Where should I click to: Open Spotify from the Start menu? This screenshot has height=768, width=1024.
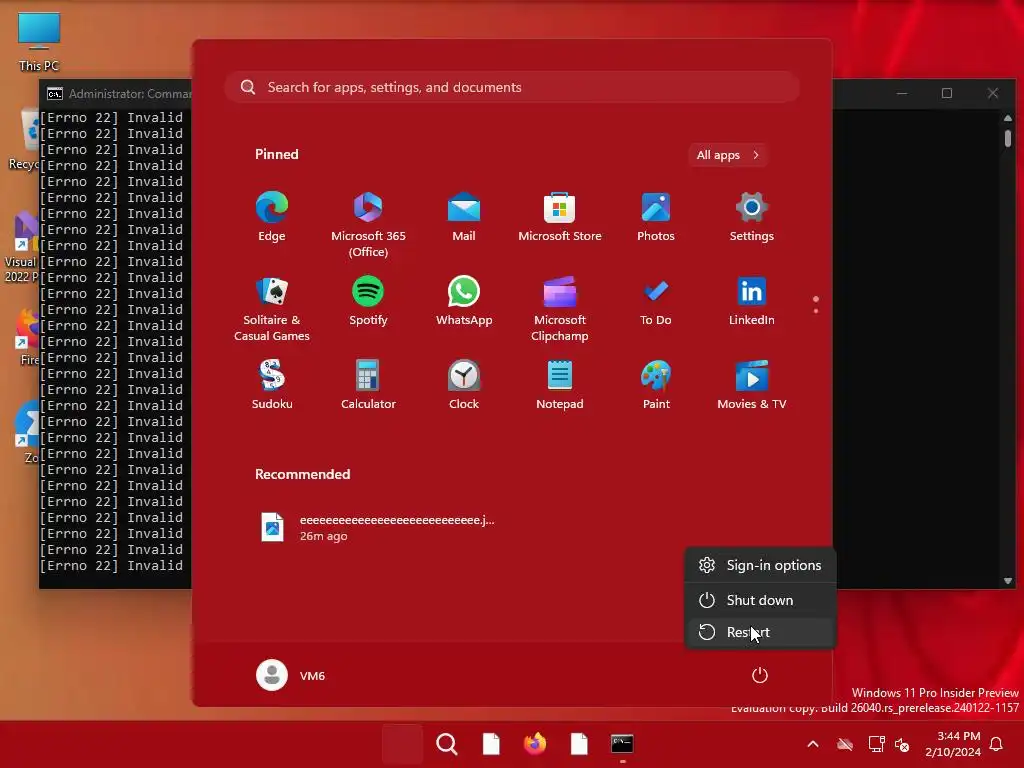pos(368,301)
